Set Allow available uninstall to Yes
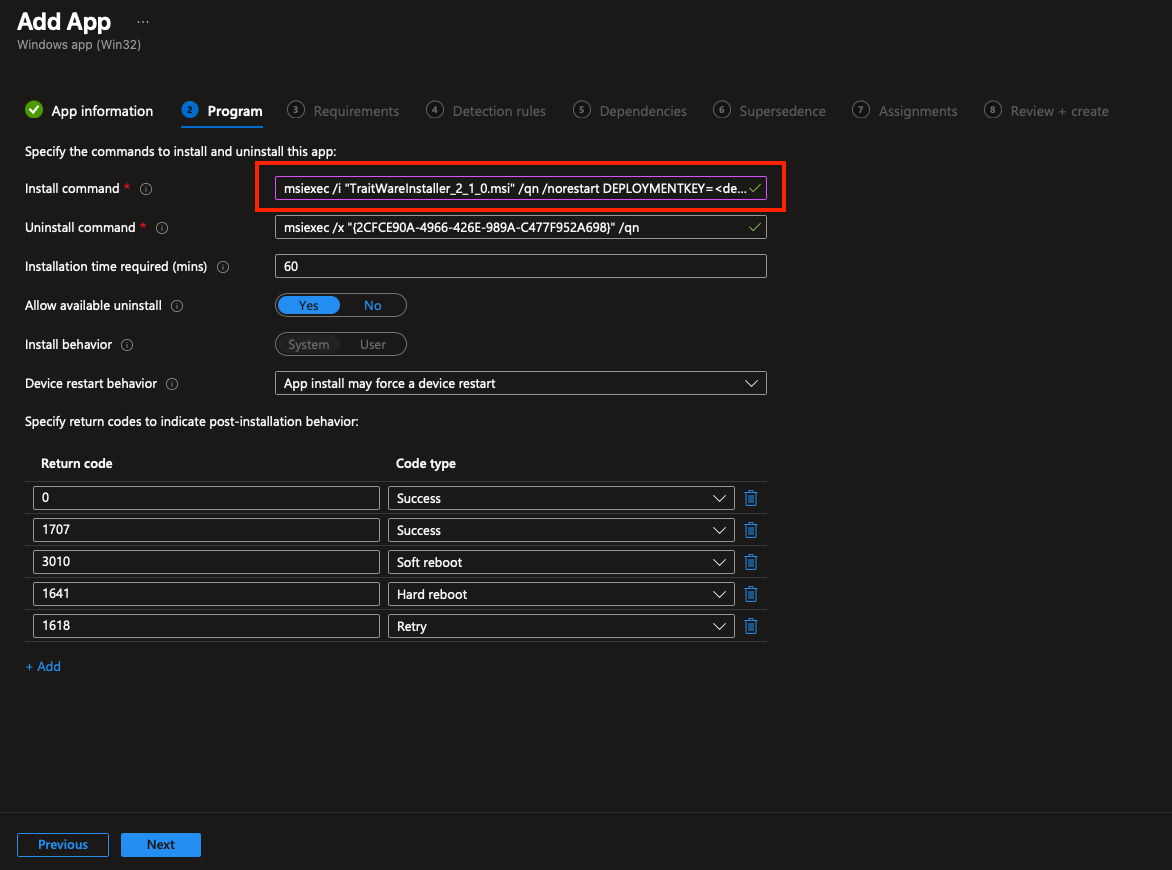1172x870 pixels. tap(308, 305)
